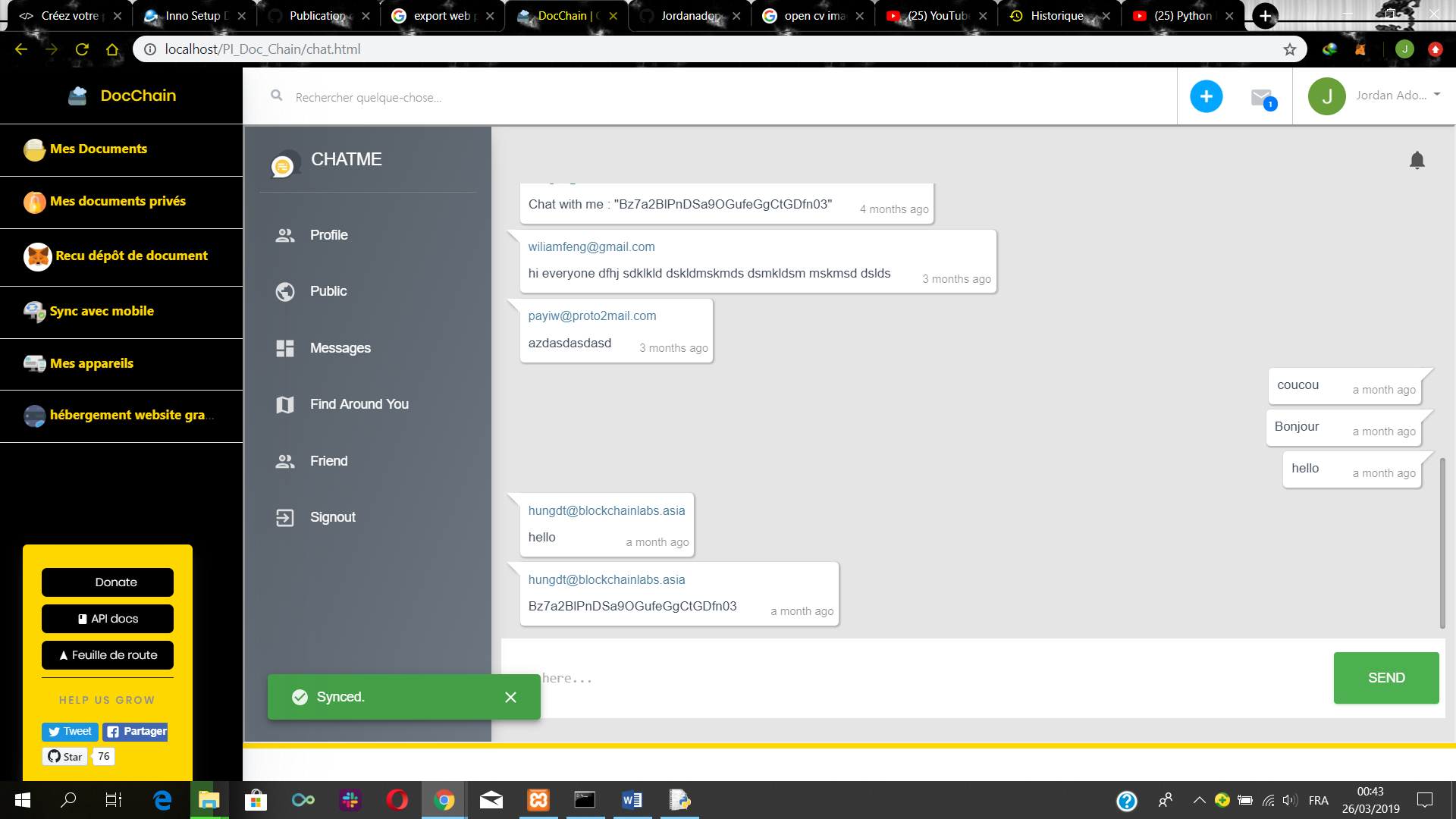Switch to the Inno Setup browser tab
Image resolution: width=1456 pixels, height=819 pixels.
(x=193, y=16)
